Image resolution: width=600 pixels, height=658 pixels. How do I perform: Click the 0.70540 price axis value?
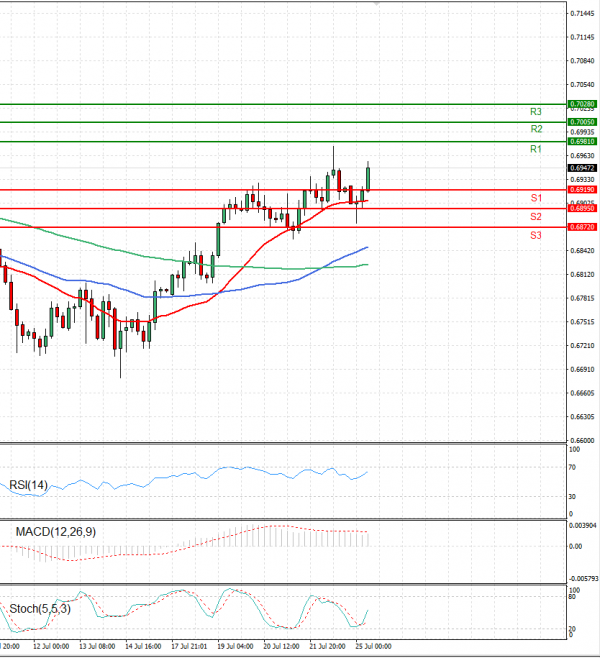point(582,85)
